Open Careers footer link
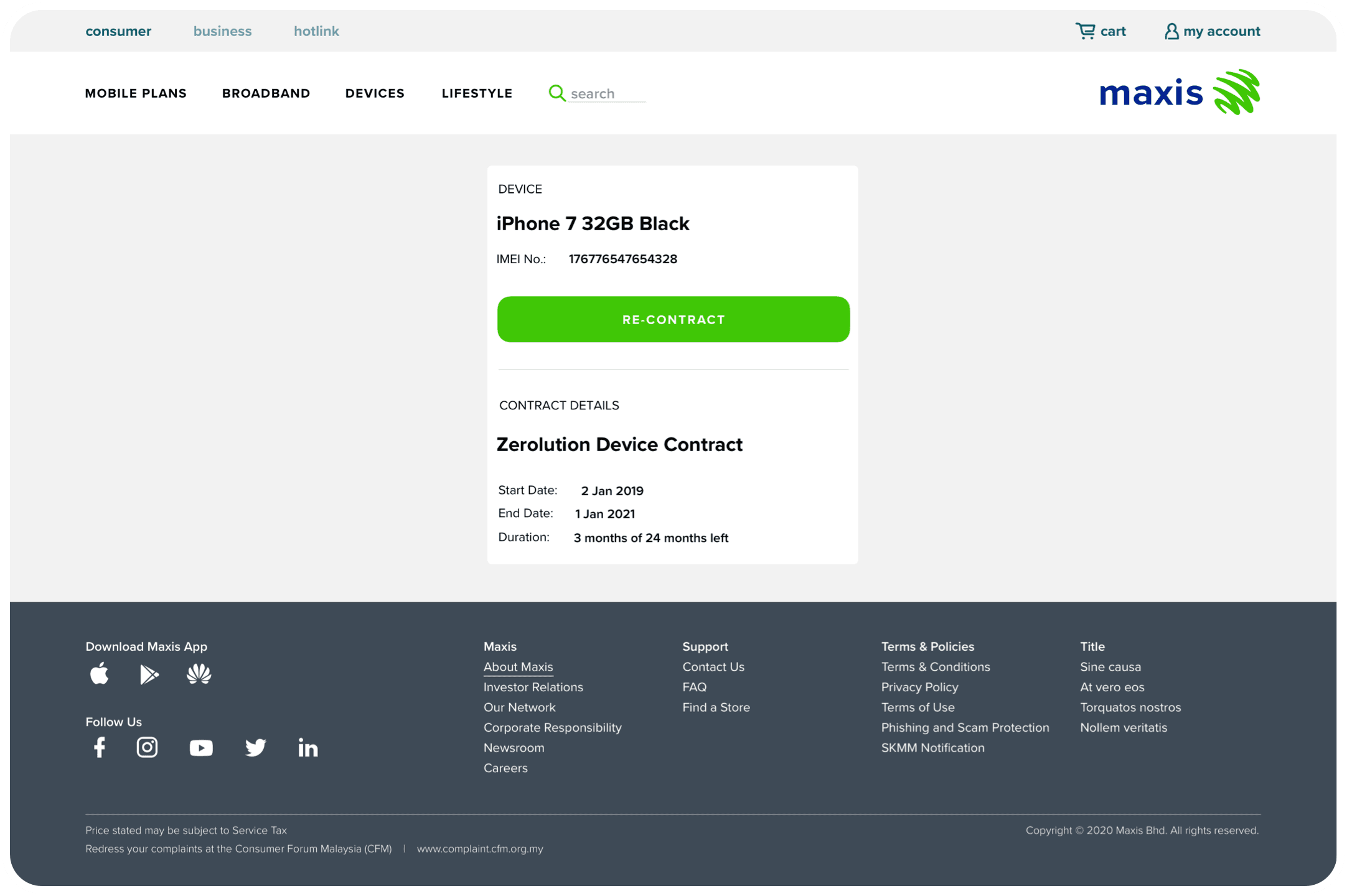This screenshot has height=896, width=1347. (505, 768)
